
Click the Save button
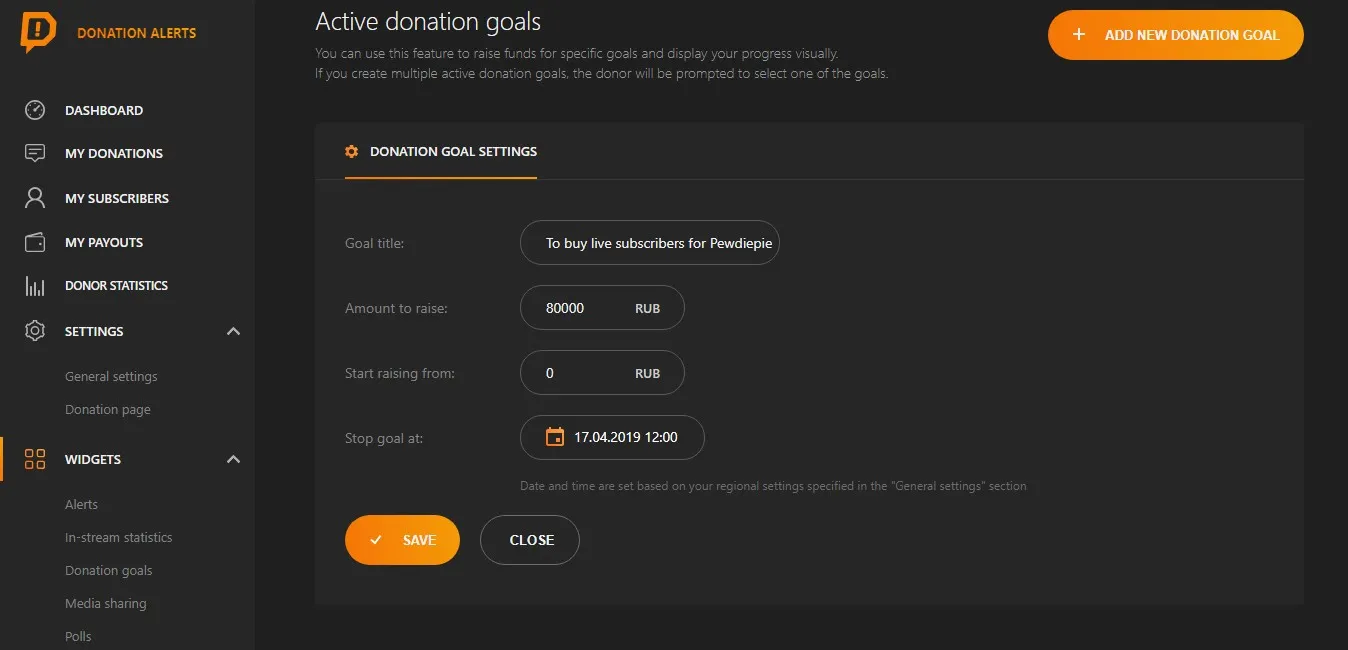(402, 540)
